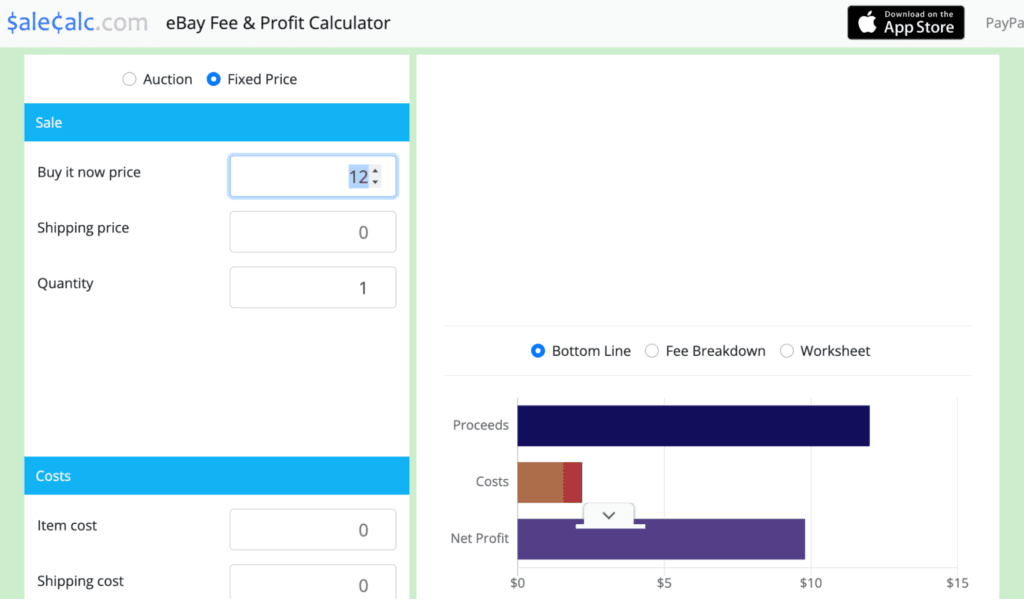Viewport: 1024px width, 600px height.
Task: Enable the Bottom Line view
Action: tap(538, 351)
